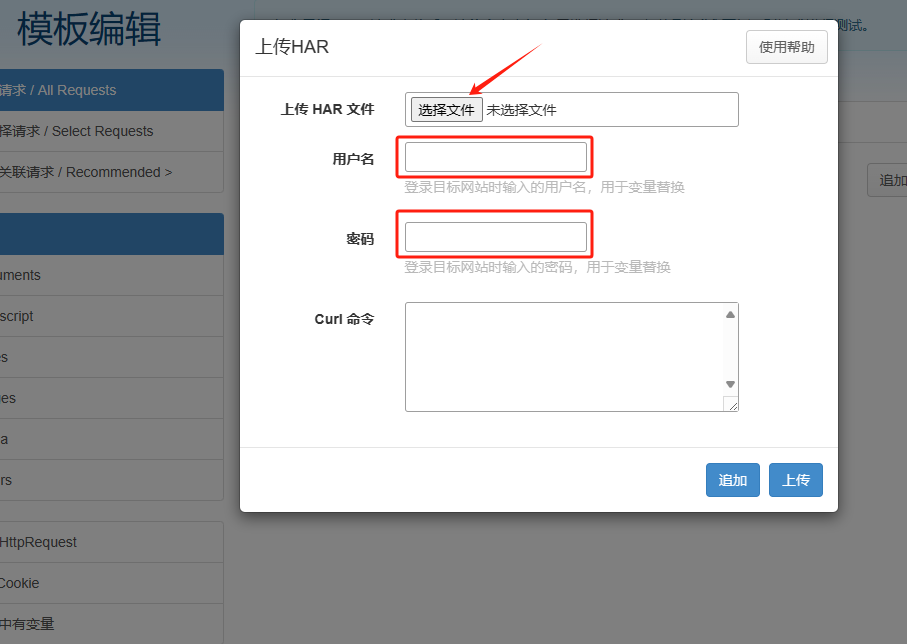Image resolution: width=907 pixels, height=644 pixels.
Task: Switch to Select Requests in the sidebar
Action: (x=100, y=131)
